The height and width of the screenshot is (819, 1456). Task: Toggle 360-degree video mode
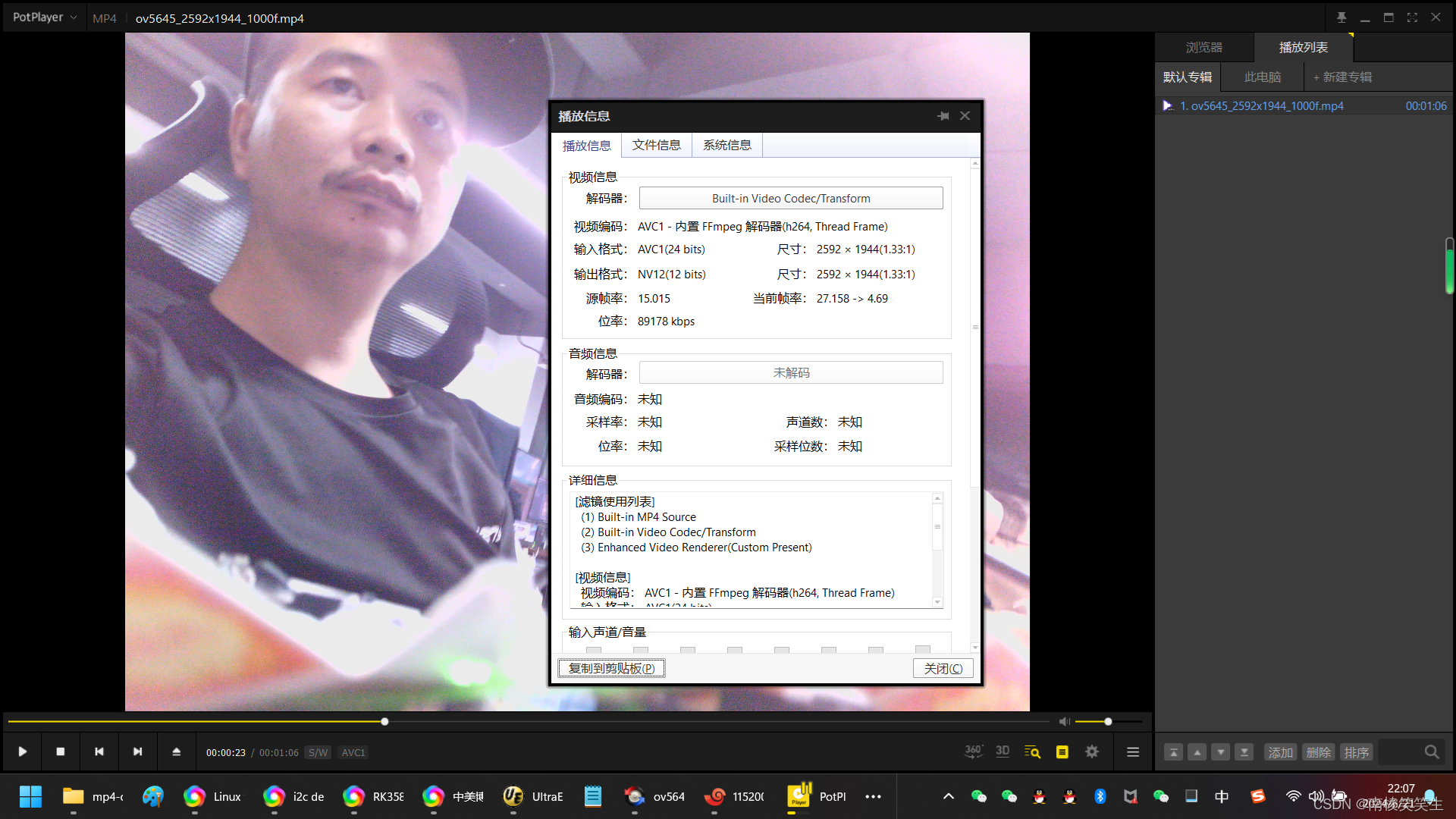[974, 752]
